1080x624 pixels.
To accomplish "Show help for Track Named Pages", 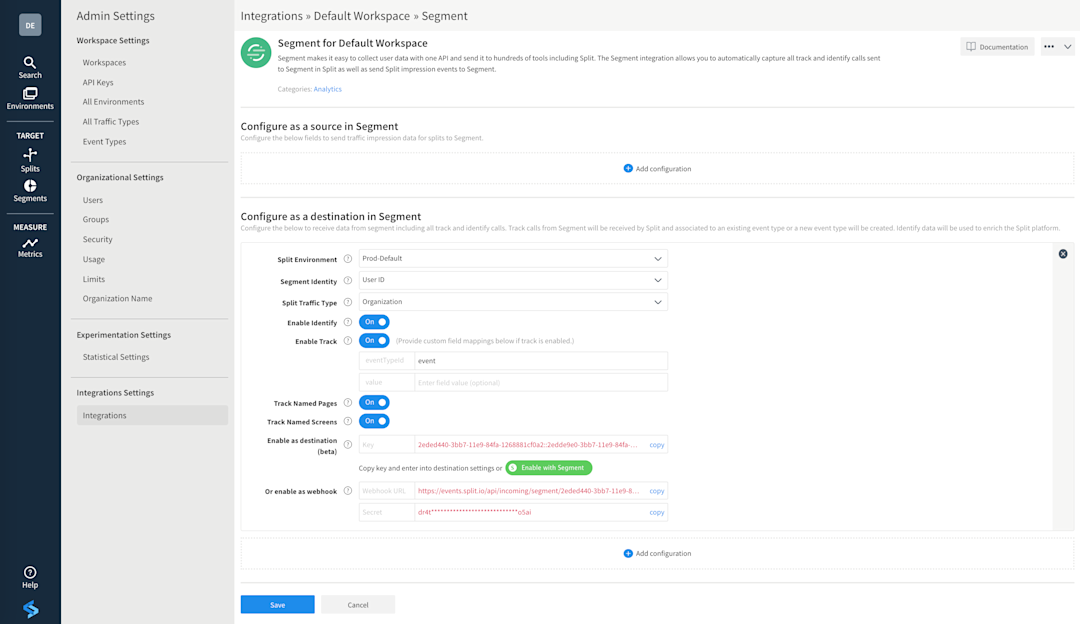I will 348,402.
